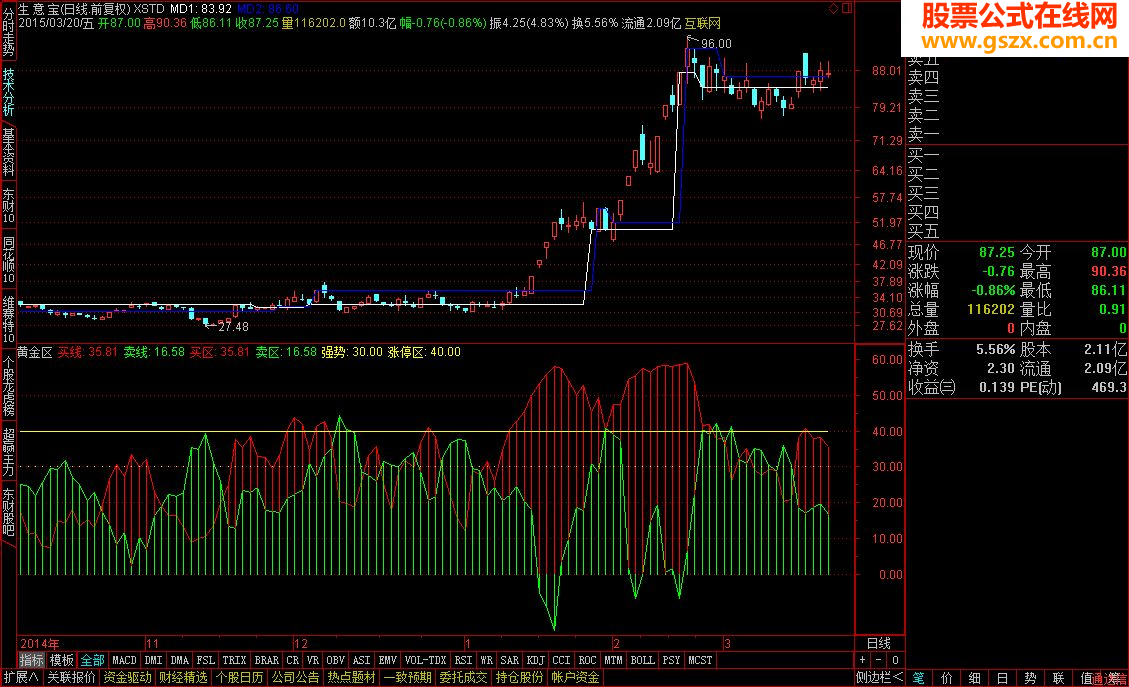The height and width of the screenshot is (687, 1129).
Task: Switch indicator to OBV
Action: click(336, 660)
